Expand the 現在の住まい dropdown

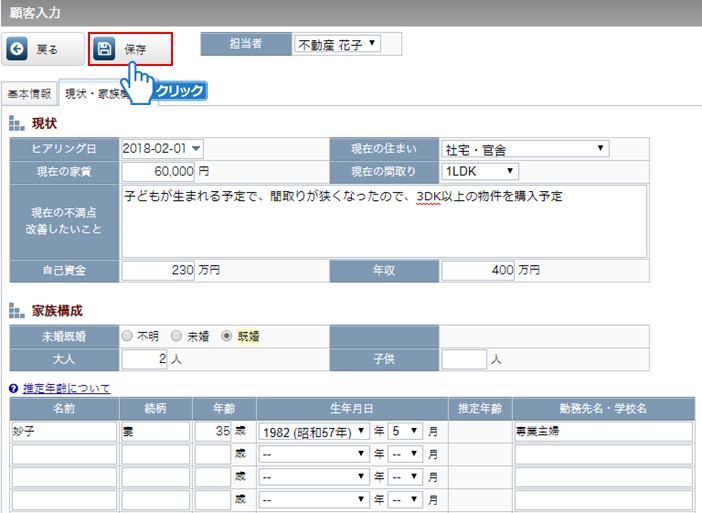coord(525,148)
